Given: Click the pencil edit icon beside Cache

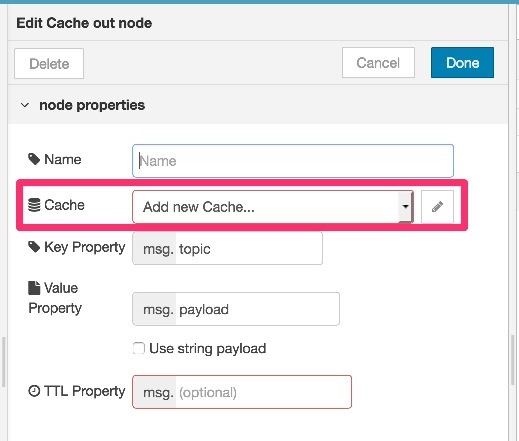Looking at the screenshot, I should pos(437,207).
